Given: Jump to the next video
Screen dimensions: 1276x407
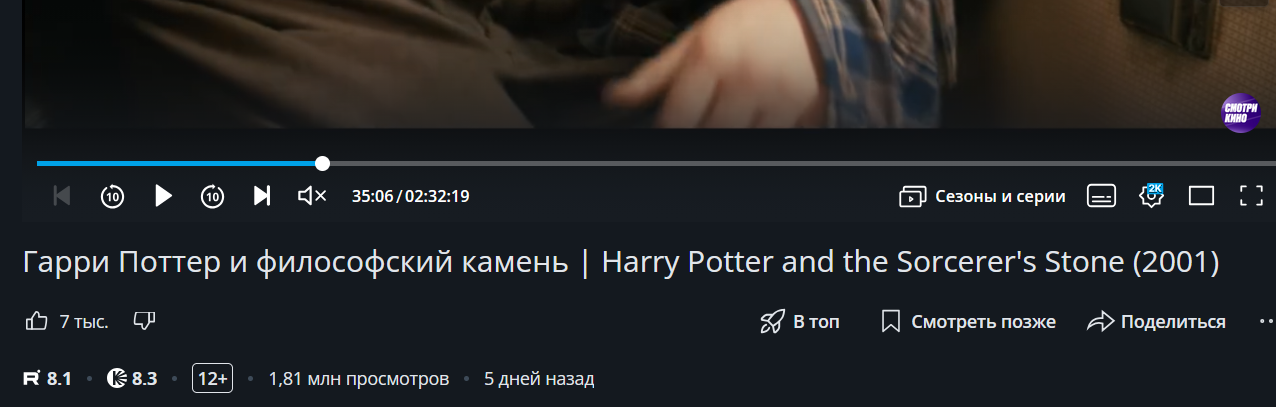Looking at the screenshot, I should coord(262,196).
